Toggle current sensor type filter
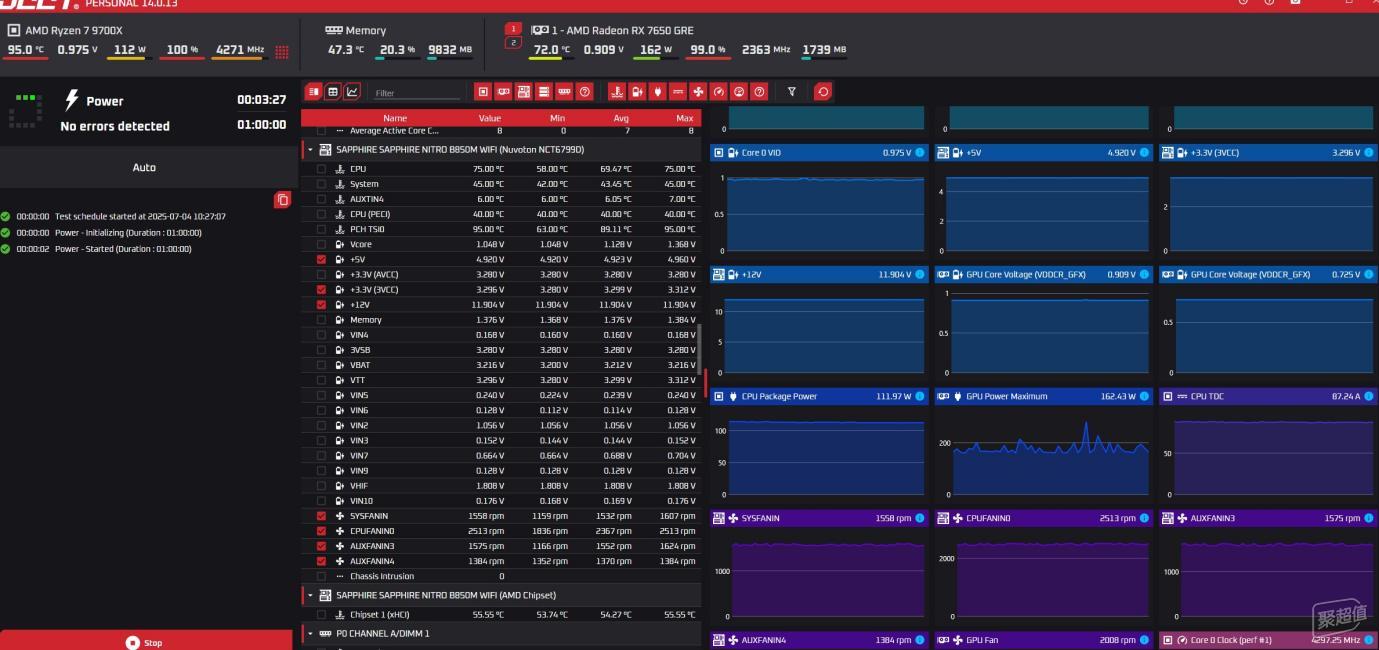1379x650 pixels. point(678,92)
